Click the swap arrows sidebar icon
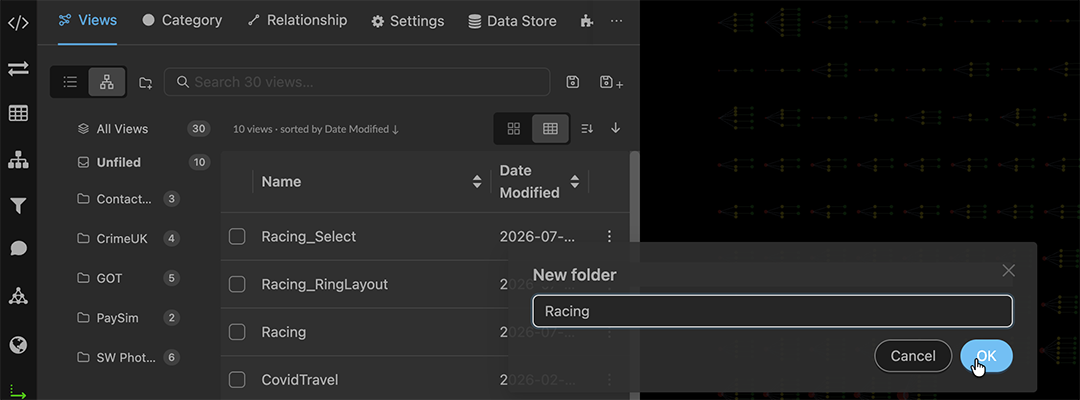The image size is (1080, 400). 18,68
